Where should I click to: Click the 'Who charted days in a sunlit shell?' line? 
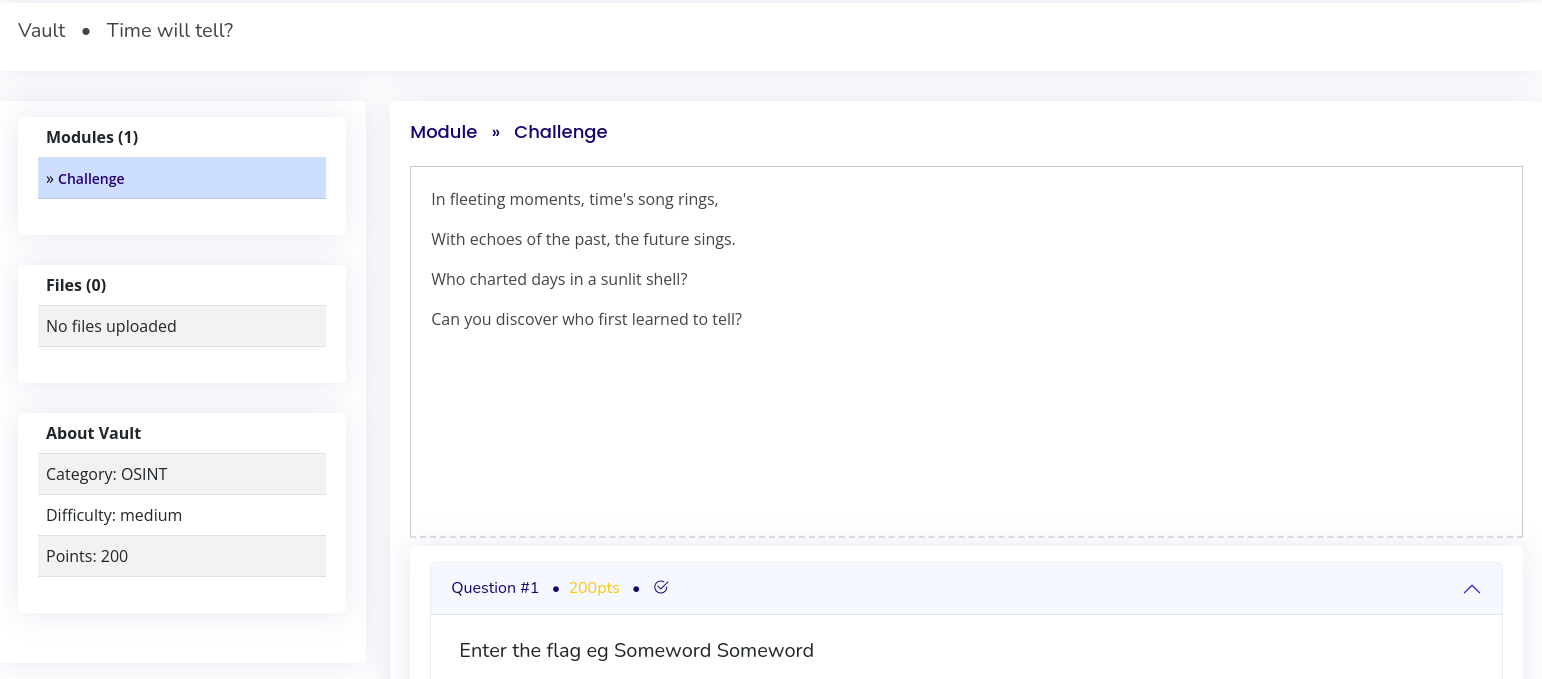point(559,279)
